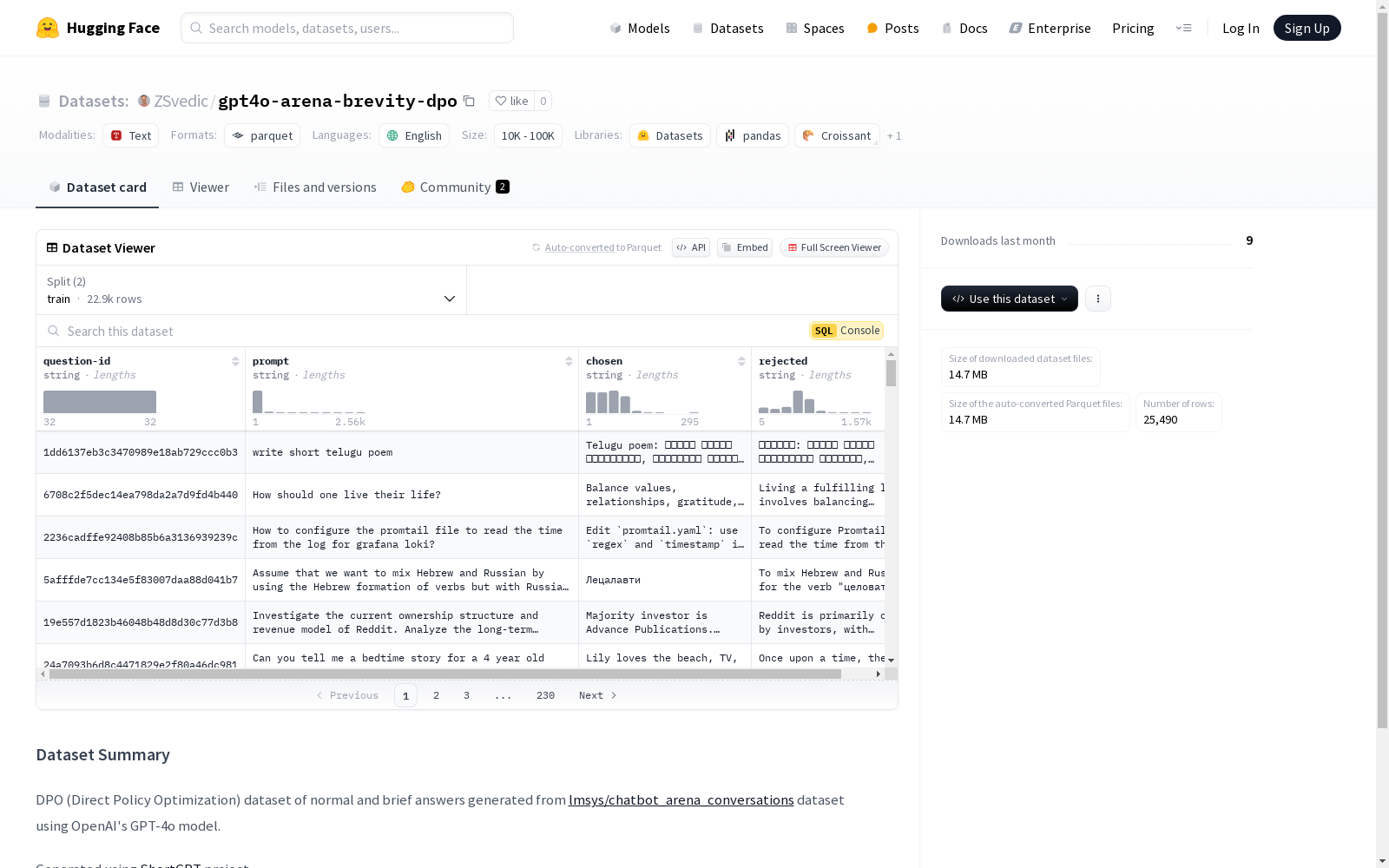Screen dimensions: 1389x868
Task: Switch to the Dataset card tab
Action: click(97, 187)
